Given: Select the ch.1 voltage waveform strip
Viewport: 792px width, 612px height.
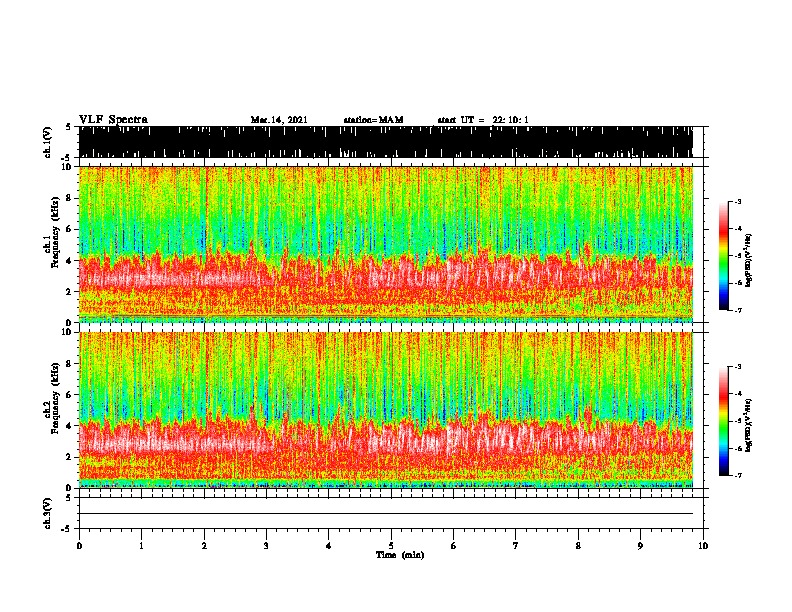Looking at the screenshot, I should click(386, 142).
